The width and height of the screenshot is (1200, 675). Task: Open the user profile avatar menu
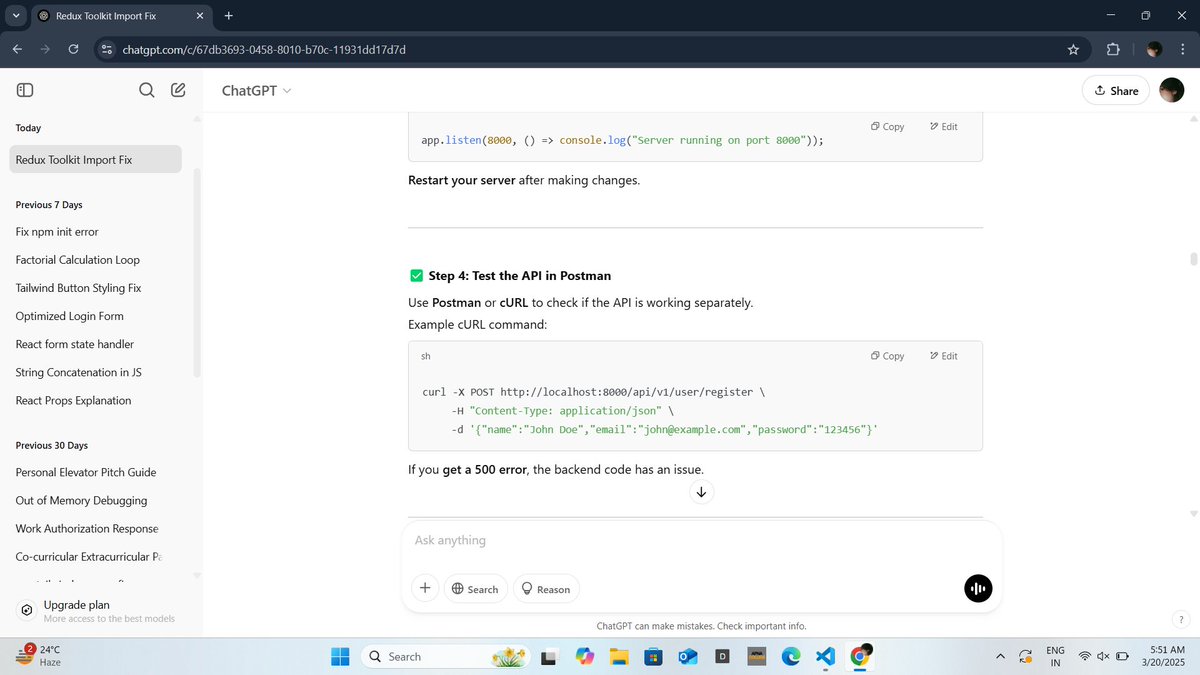pos(1171,90)
